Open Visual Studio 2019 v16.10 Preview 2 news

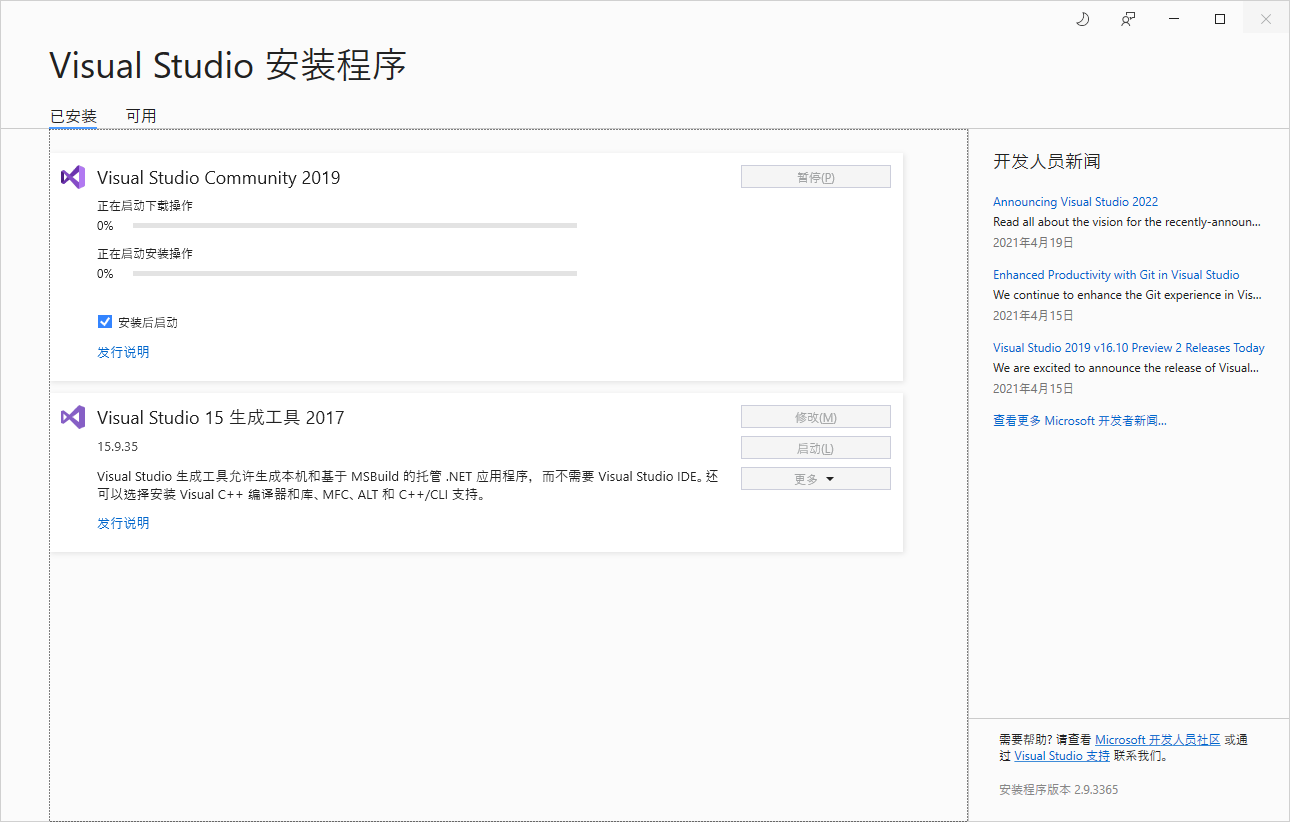point(1128,347)
